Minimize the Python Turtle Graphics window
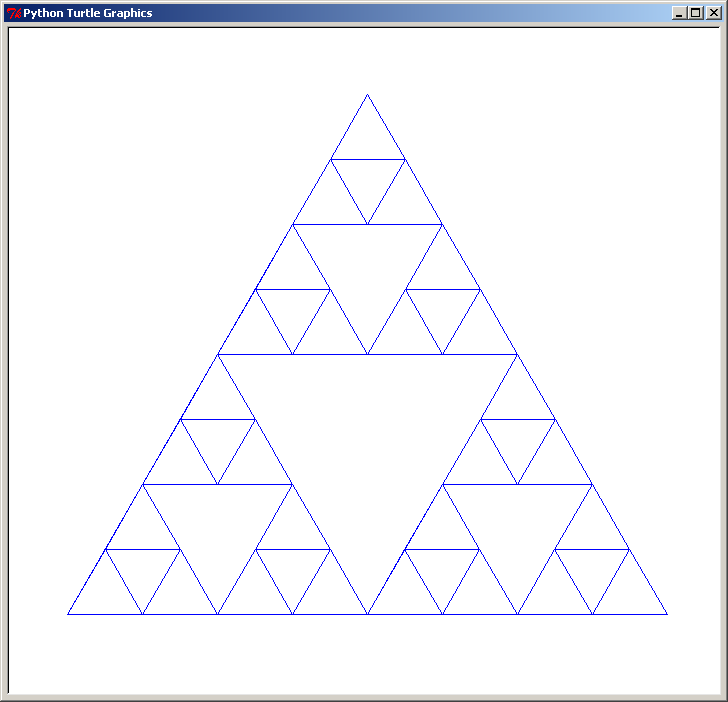Image resolution: width=728 pixels, height=702 pixels. coord(679,13)
